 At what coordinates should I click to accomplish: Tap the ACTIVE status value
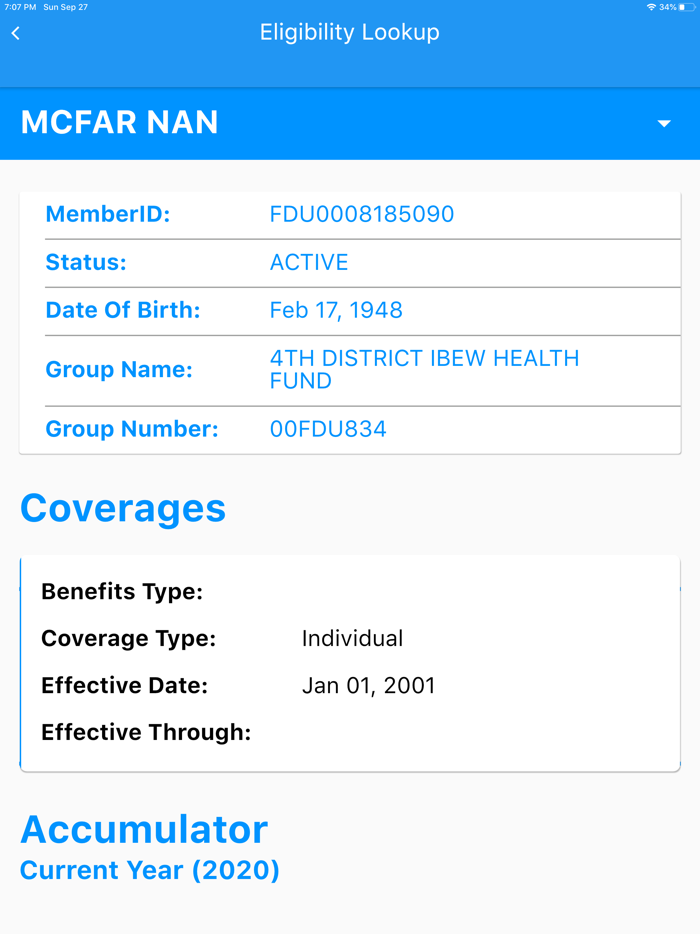(309, 262)
